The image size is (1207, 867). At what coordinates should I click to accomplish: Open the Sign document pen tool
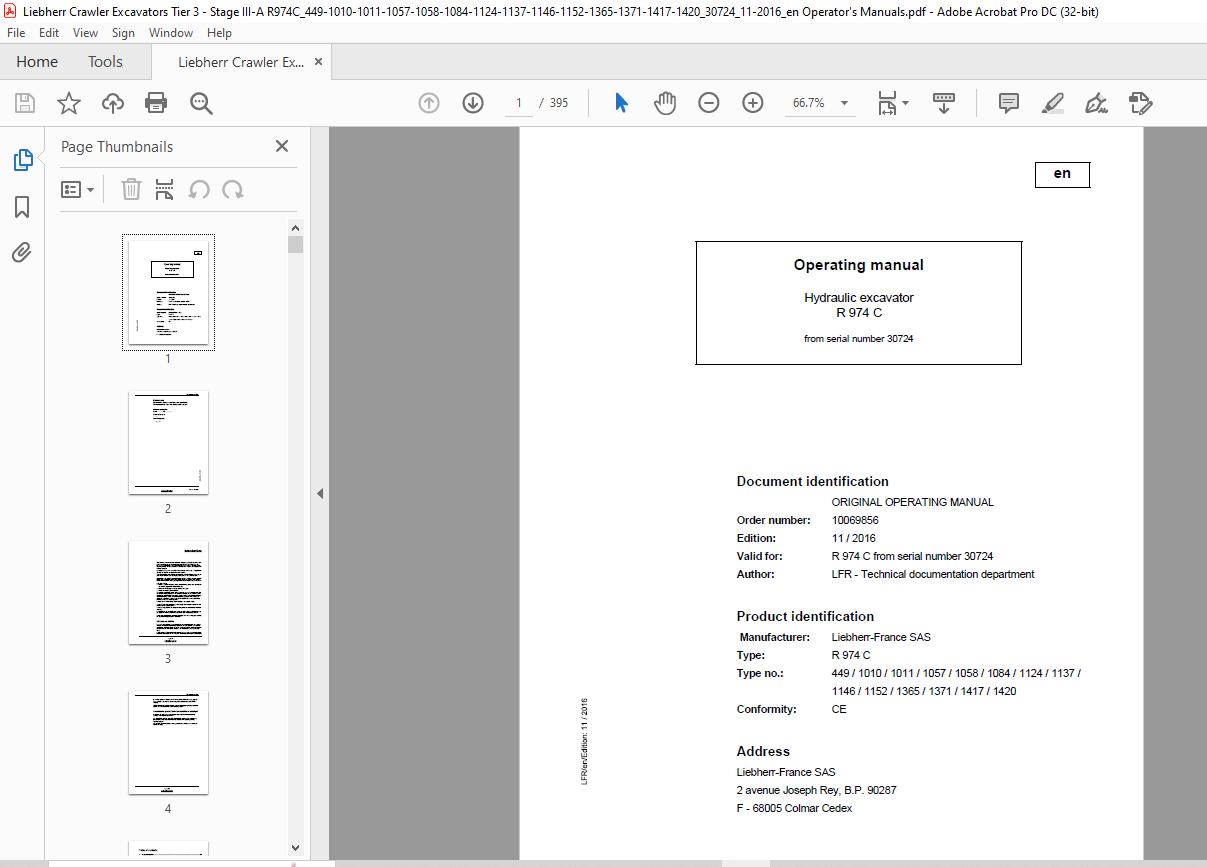[1096, 103]
